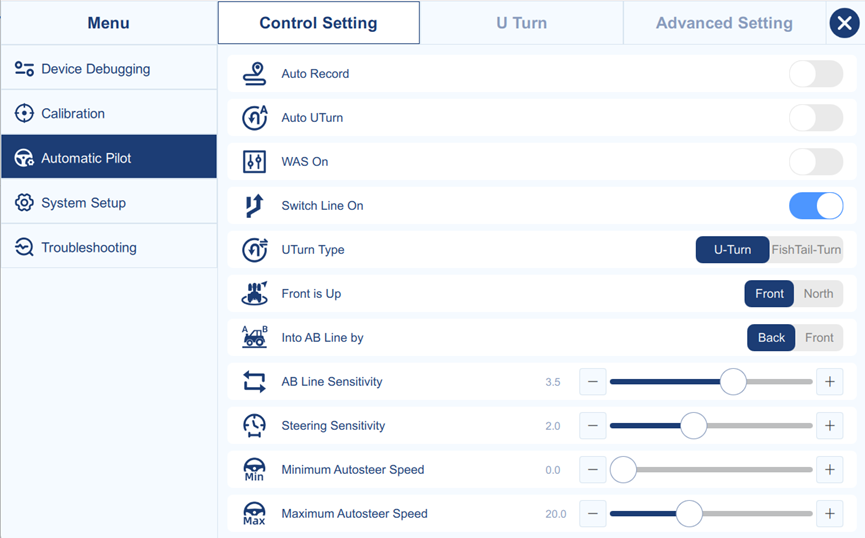Click the Maximum Autosteer Speed slider handle
Screen dimensions: 865x538
pos(689,514)
